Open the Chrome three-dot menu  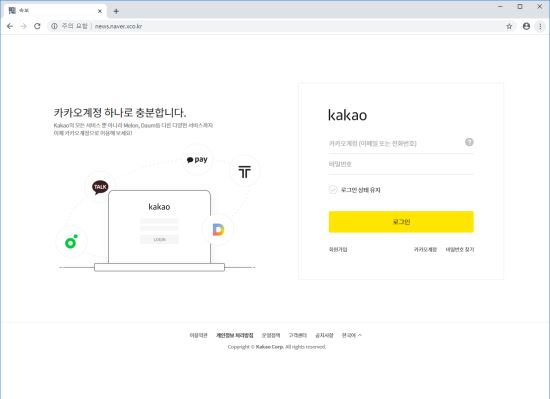coord(540,26)
